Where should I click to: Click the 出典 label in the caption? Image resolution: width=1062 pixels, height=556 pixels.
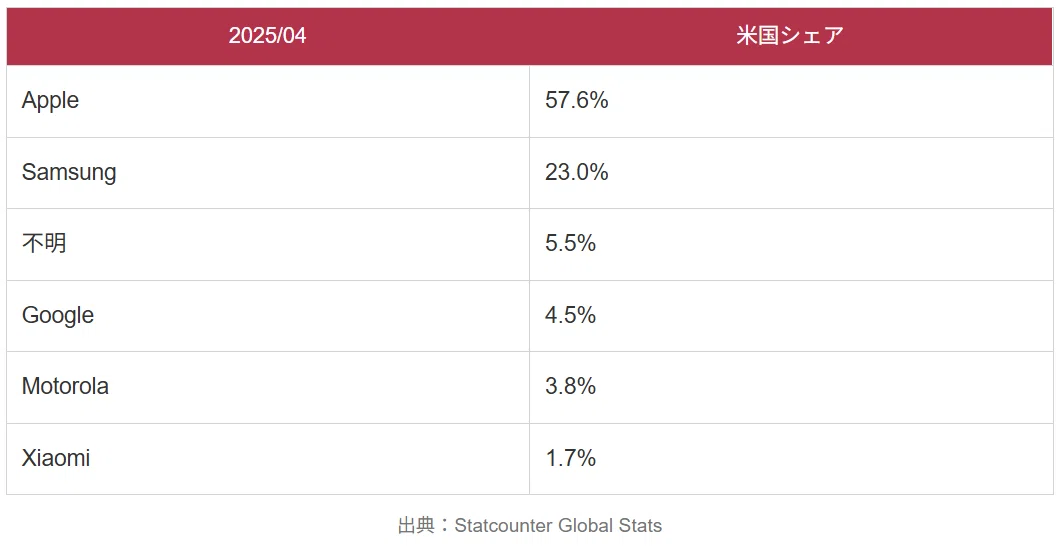(x=416, y=526)
